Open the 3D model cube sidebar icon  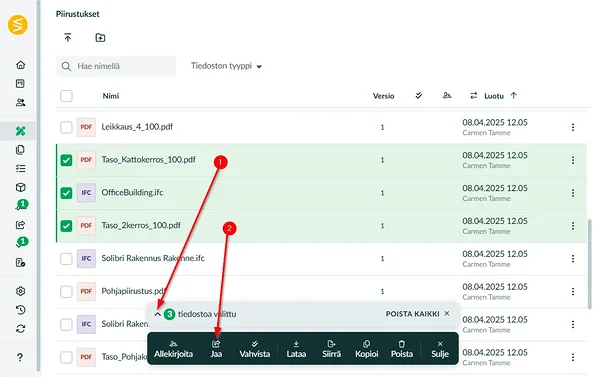pos(21,187)
